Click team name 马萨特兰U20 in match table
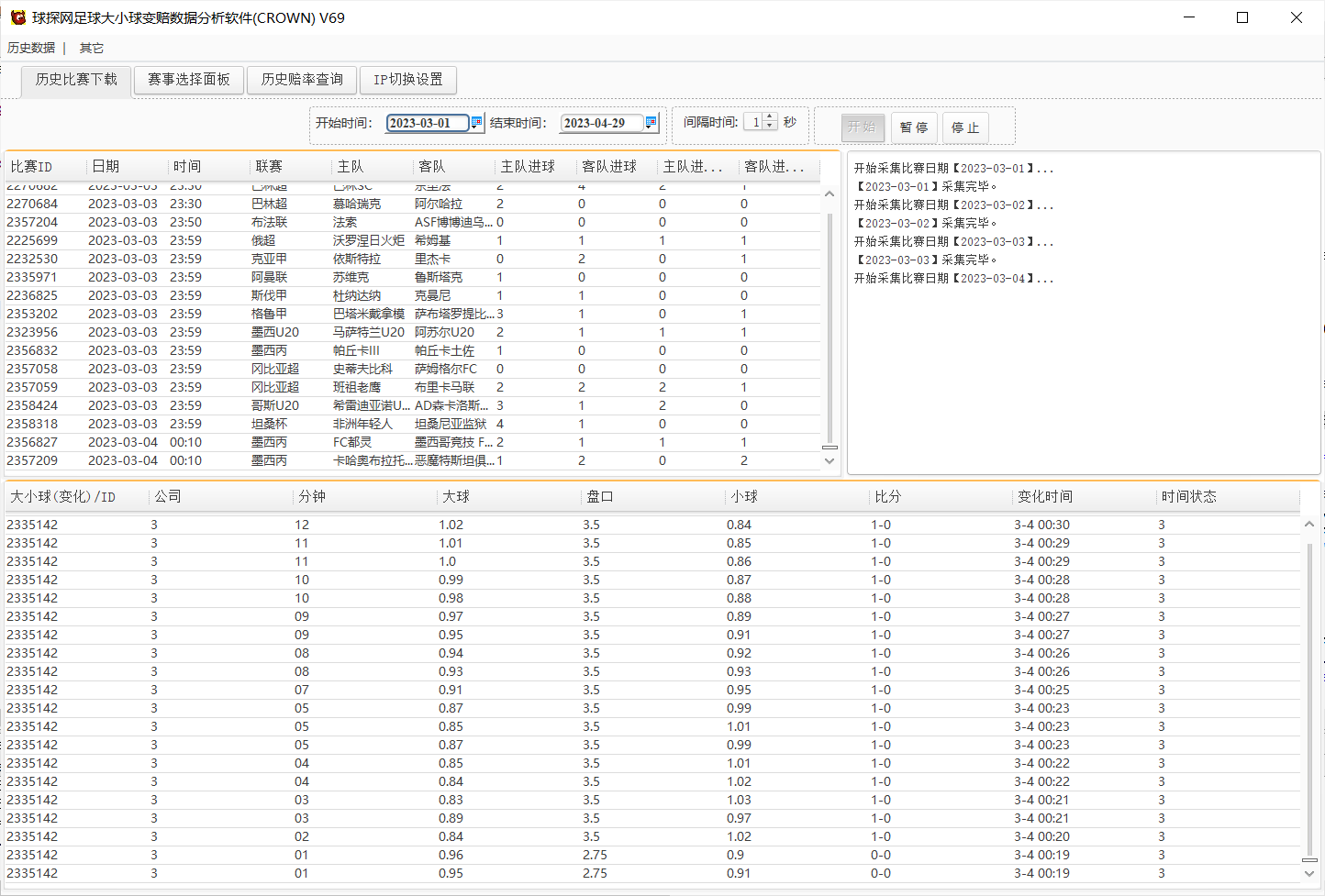1325x896 pixels. click(x=369, y=332)
